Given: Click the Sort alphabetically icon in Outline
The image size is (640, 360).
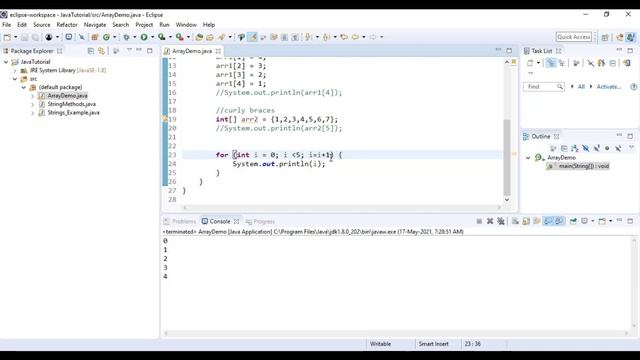Looking at the screenshot, I should (x=575, y=148).
